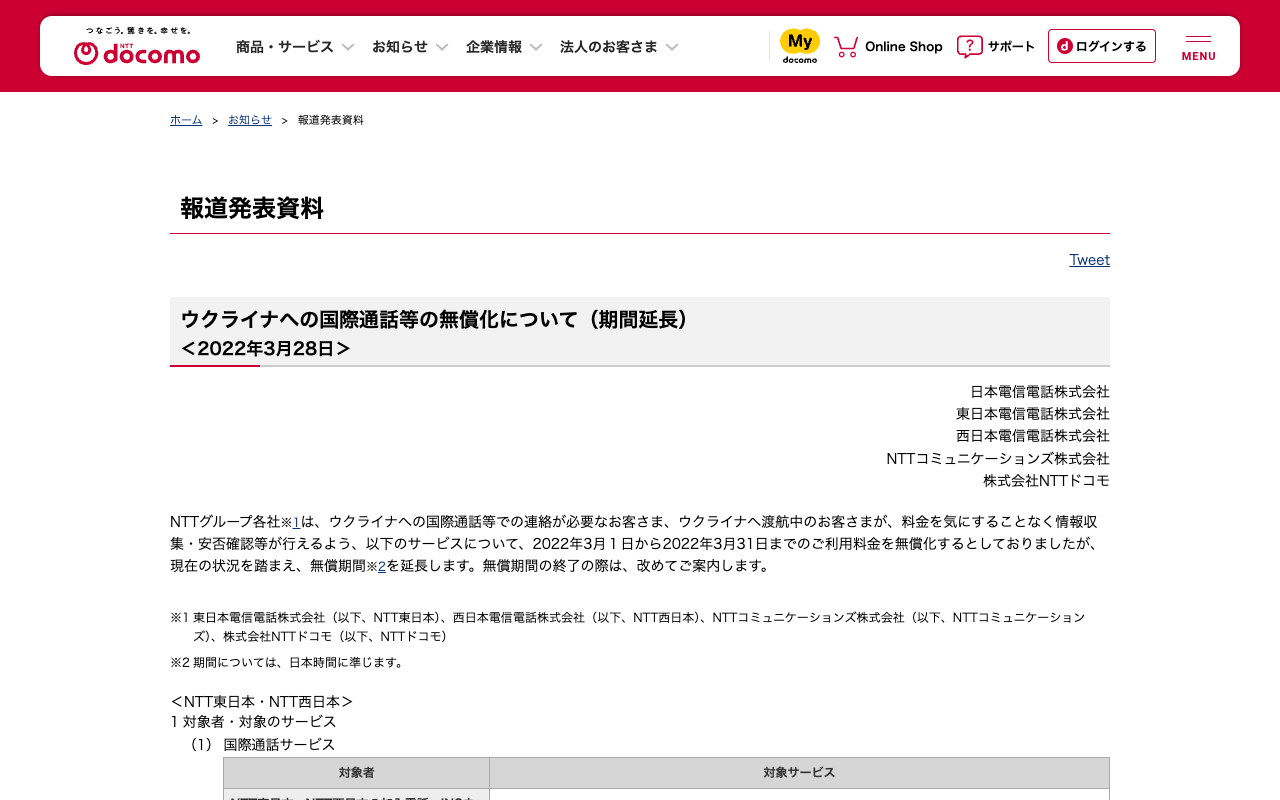Open the hamburger MENU icon

coord(1198,47)
